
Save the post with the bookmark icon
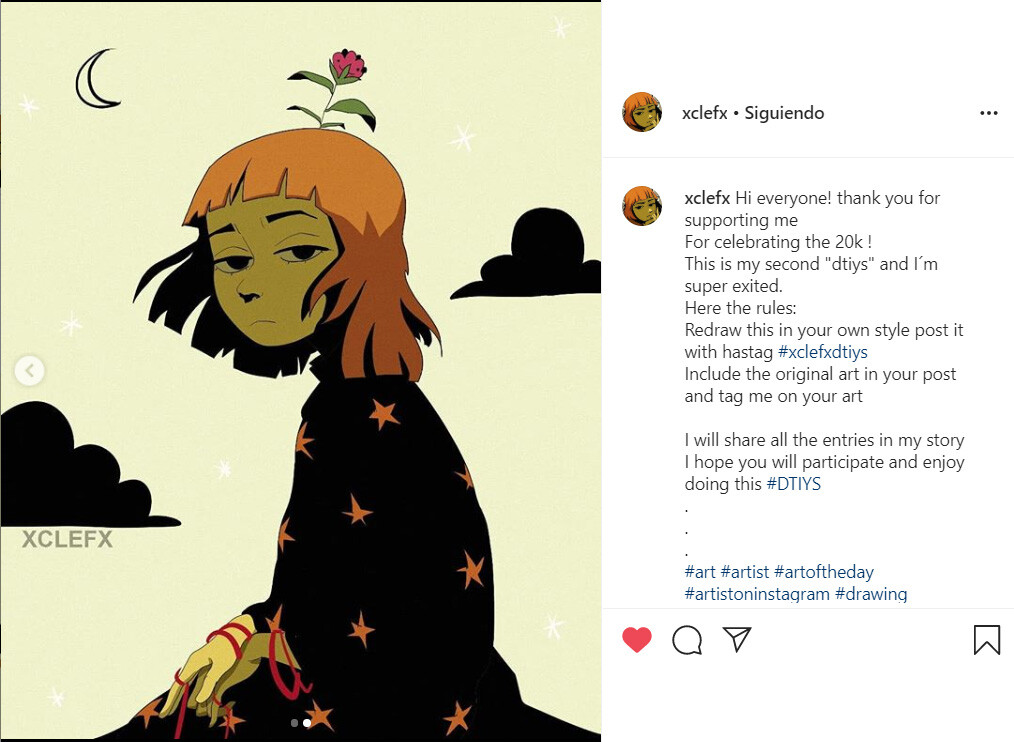987,640
